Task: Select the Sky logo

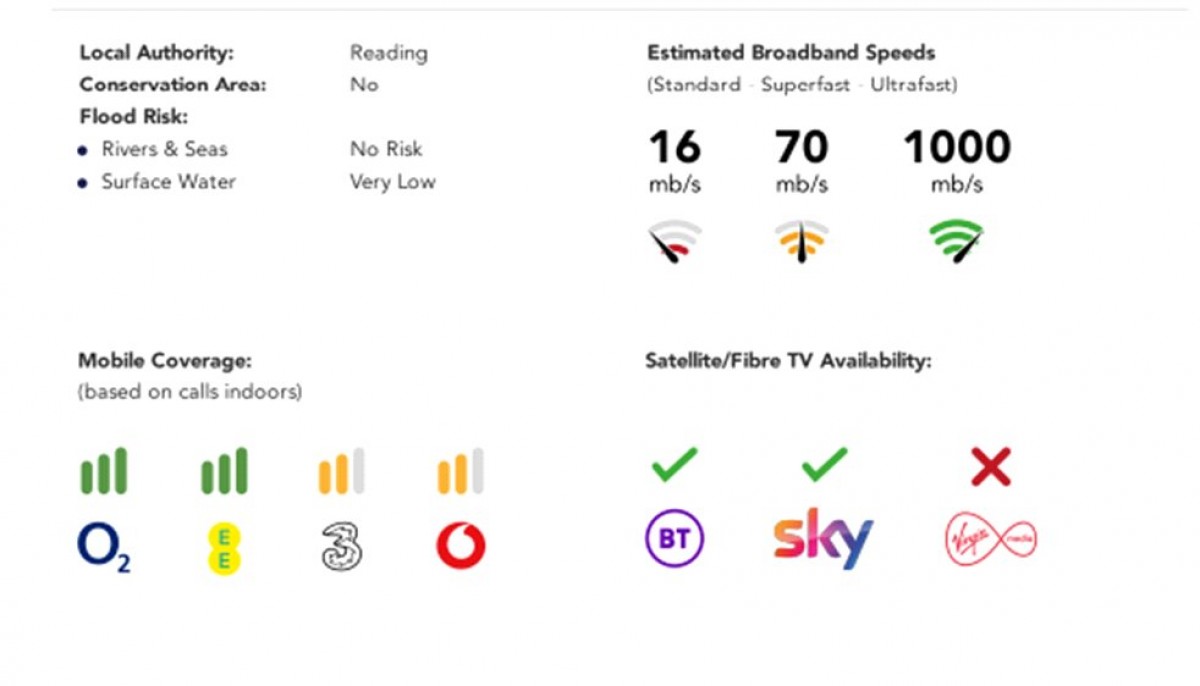Action: 823,539
